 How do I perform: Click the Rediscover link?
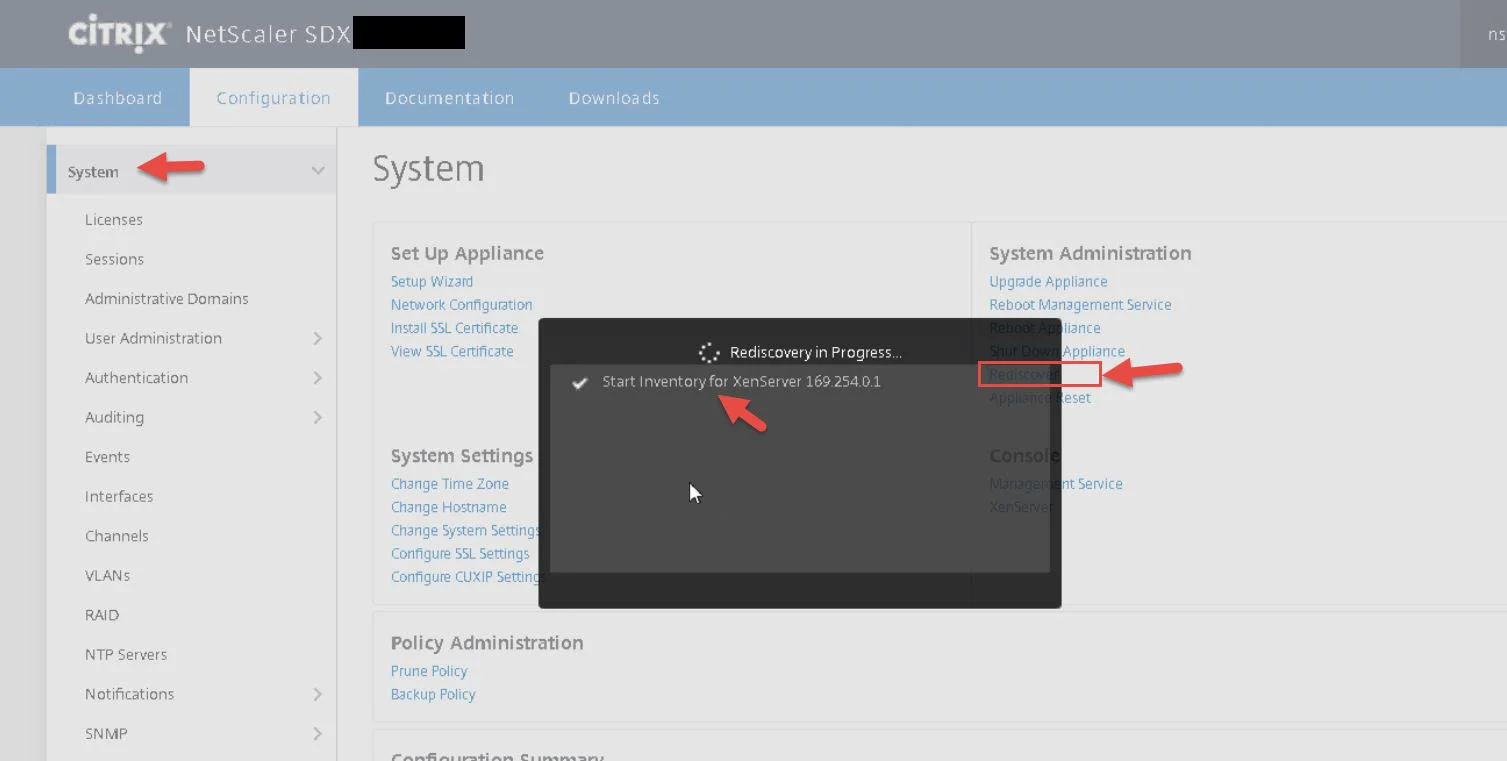pos(1024,374)
